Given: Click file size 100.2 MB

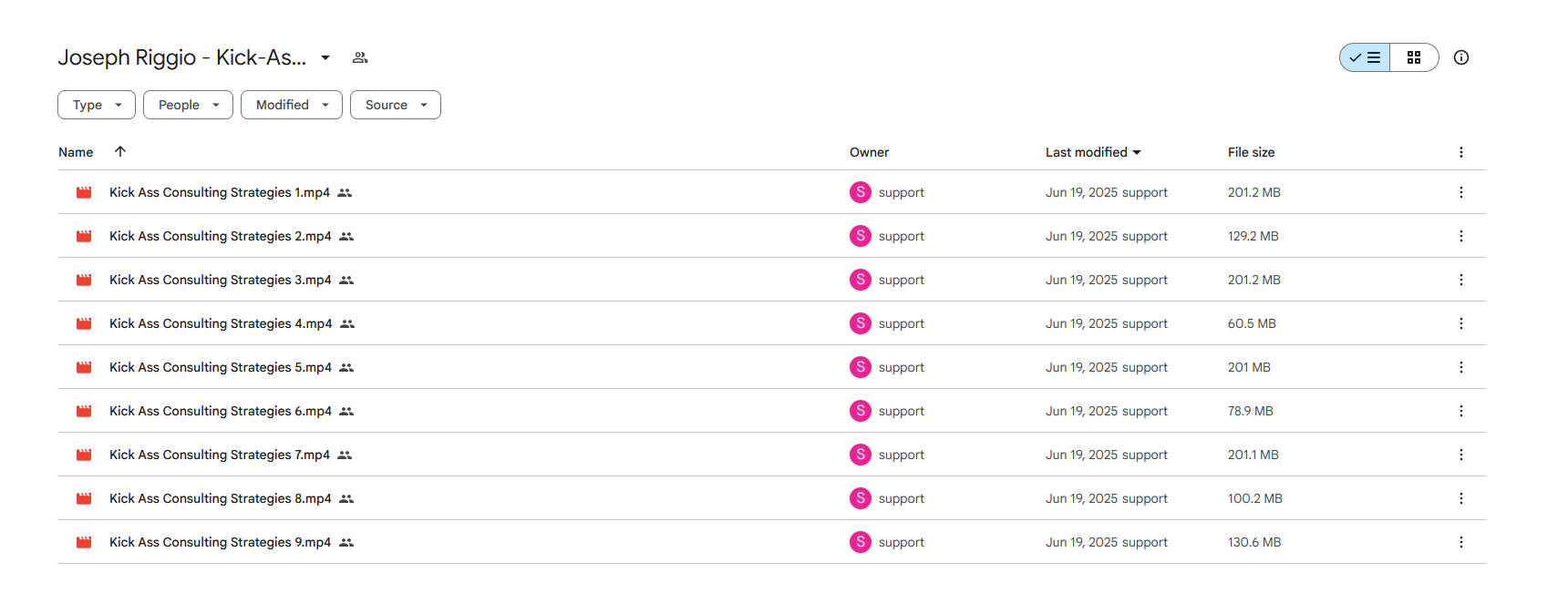Looking at the screenshot, I should [1255, 498].
